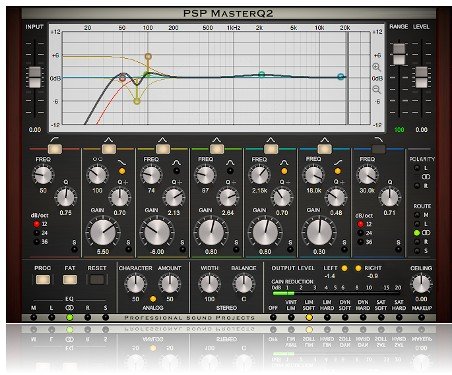Select the orange band node at +5.5 dB on the graph
The height and width of the screenshot is (375, 452).
click(x=148, y=56)
